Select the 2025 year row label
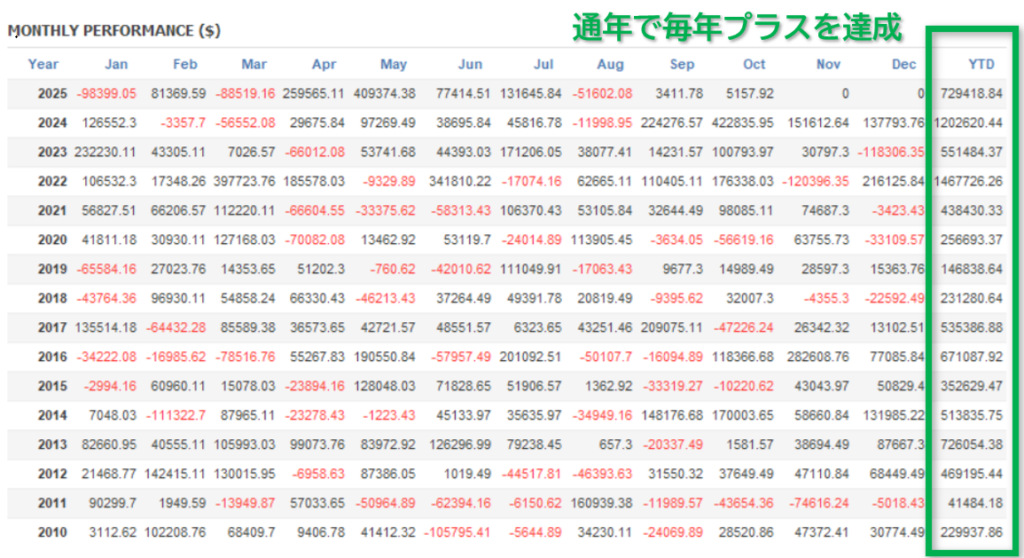Viewport: 1024px width, 558px height. click(x=52, y=93)
